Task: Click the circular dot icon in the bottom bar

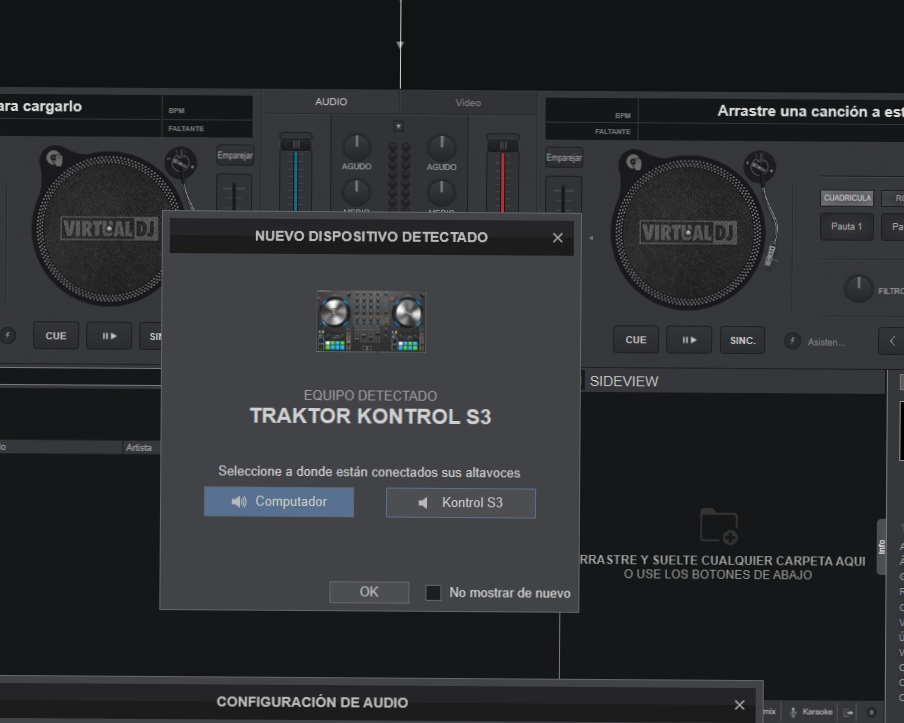Action: tap(871, 713)
